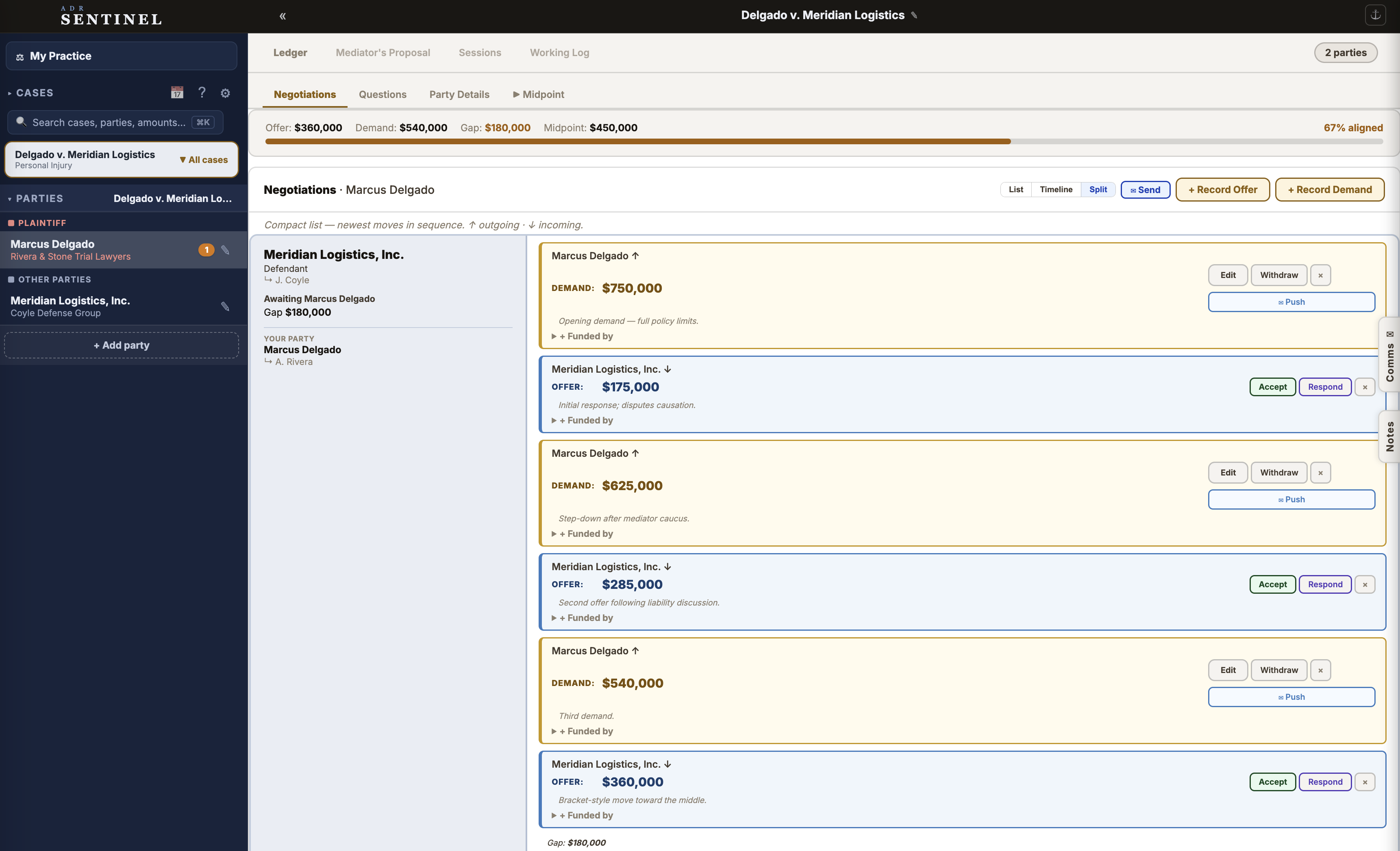This screenshot has width=1400, height=851.
Task: Click the 2 parties pill
Action: click(1346, 52)
